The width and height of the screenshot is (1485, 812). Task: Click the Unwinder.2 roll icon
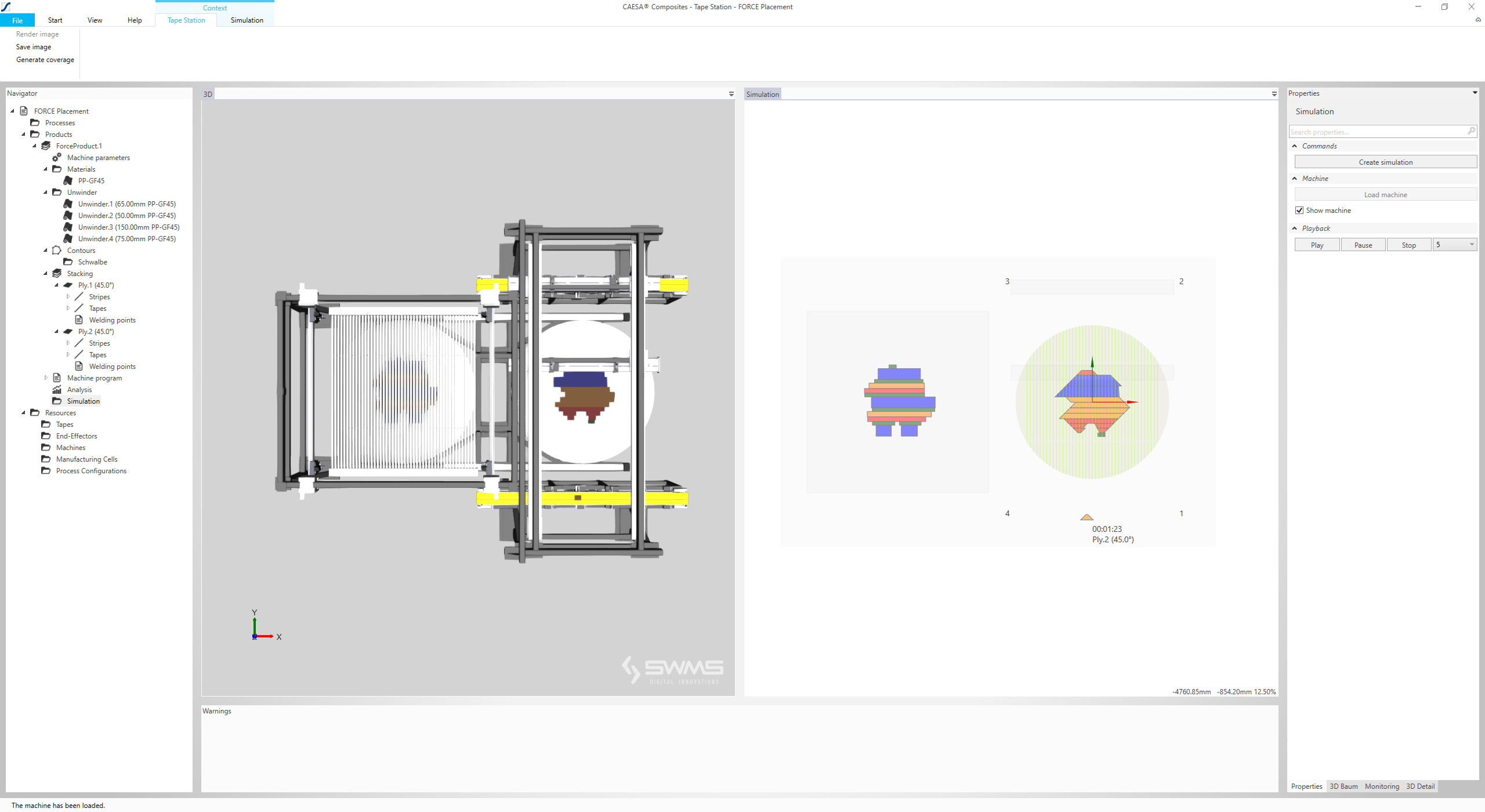pos(68,215)
